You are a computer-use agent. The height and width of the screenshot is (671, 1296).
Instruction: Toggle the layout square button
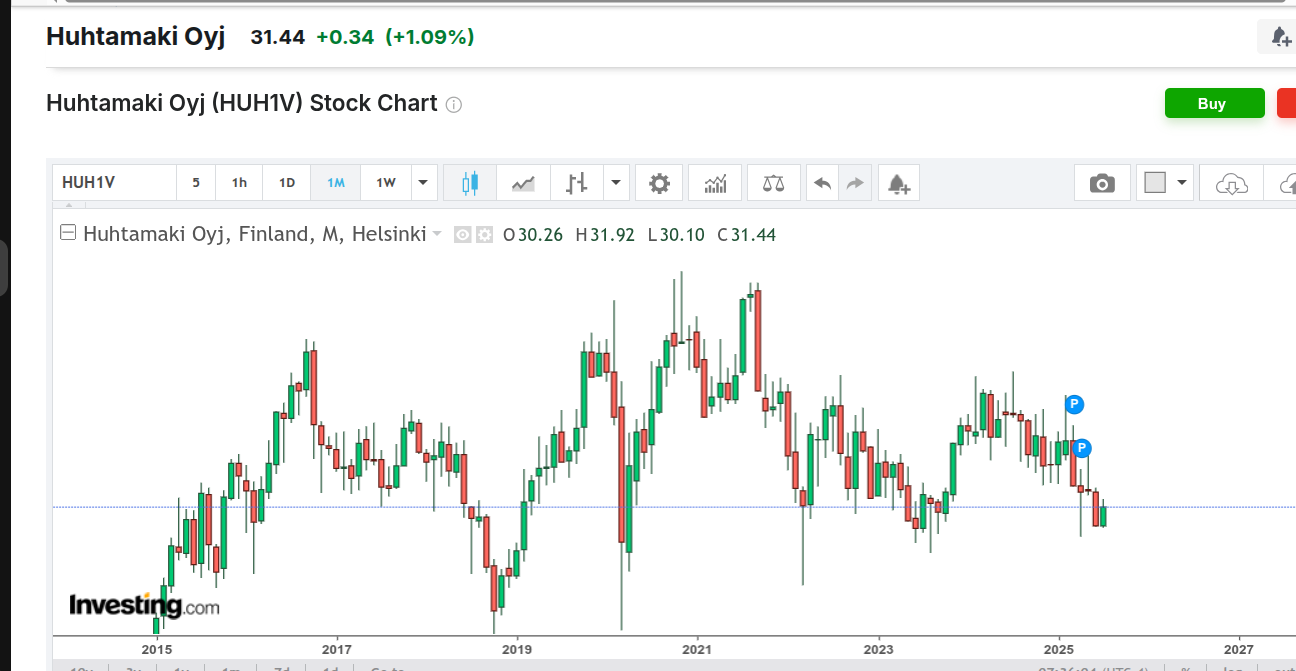[x=1155, y=183]
